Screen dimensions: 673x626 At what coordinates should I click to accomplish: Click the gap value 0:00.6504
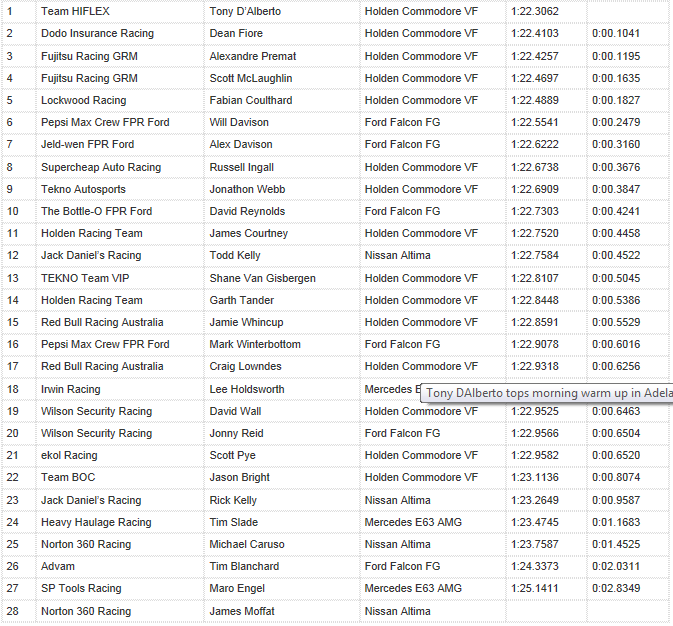616,433
